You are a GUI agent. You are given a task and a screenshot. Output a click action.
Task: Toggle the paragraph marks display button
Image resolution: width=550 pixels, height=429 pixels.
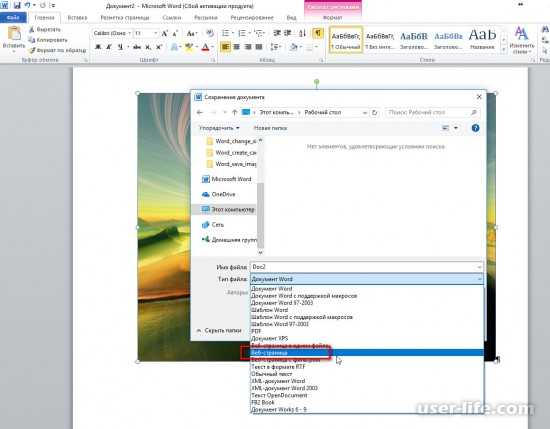(317, 33)
